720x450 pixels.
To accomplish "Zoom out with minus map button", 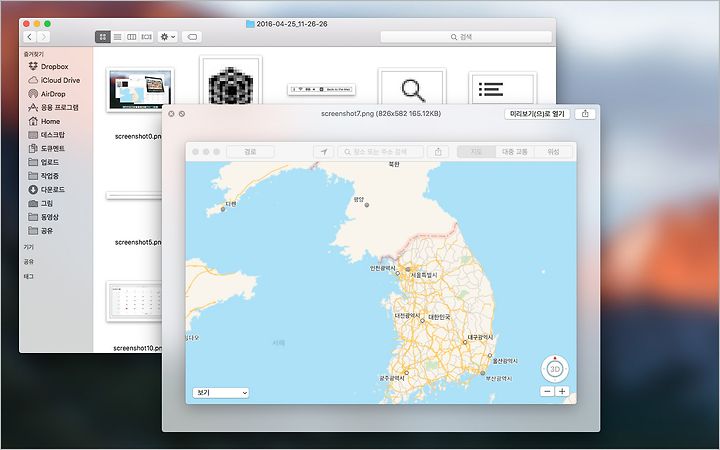I will pos(547,392).
